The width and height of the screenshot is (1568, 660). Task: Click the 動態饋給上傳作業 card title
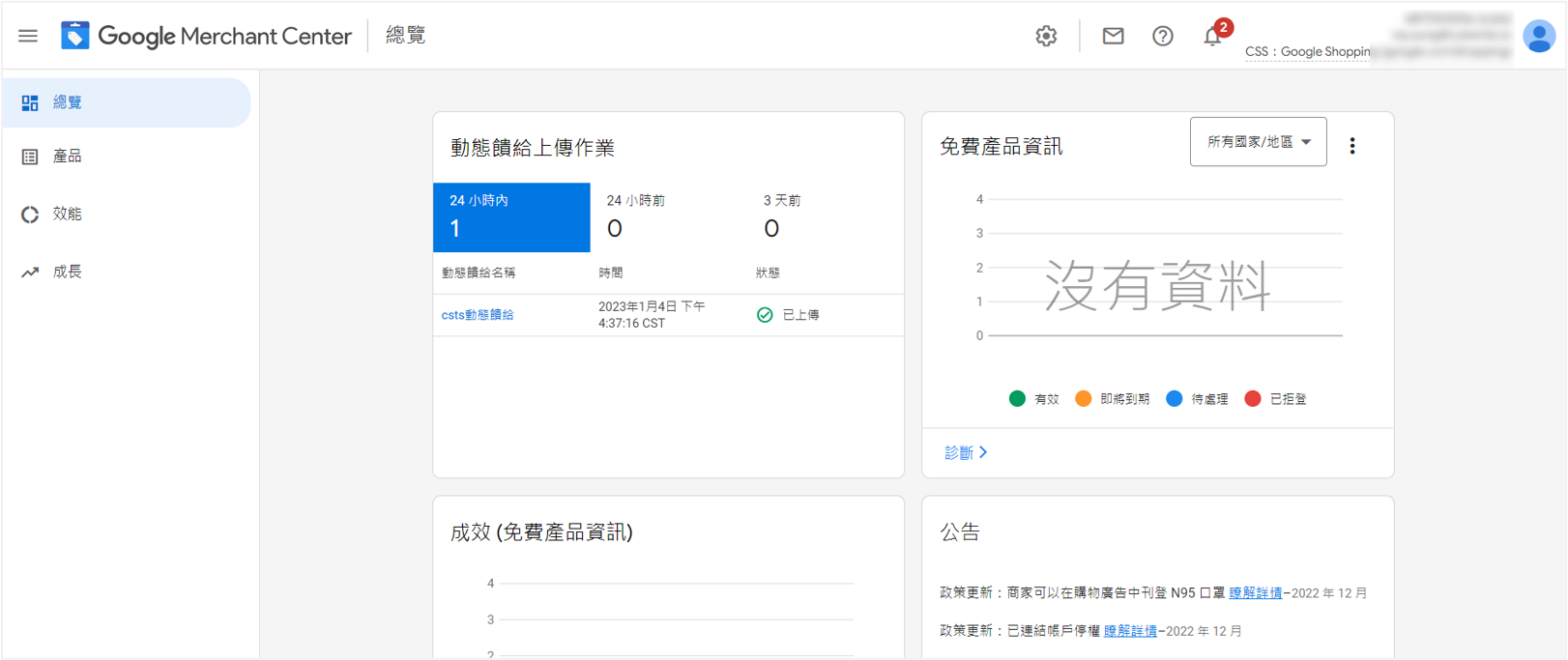point(533,148)
